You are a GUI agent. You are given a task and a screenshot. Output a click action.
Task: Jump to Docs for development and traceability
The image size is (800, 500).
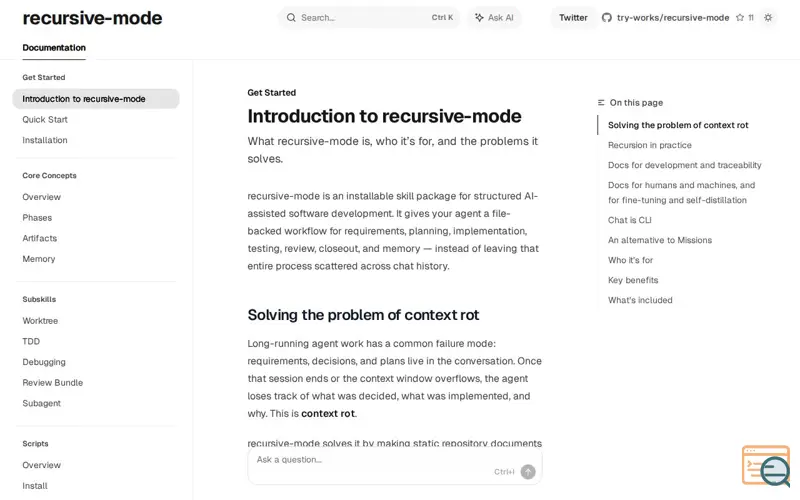point(685,165)
